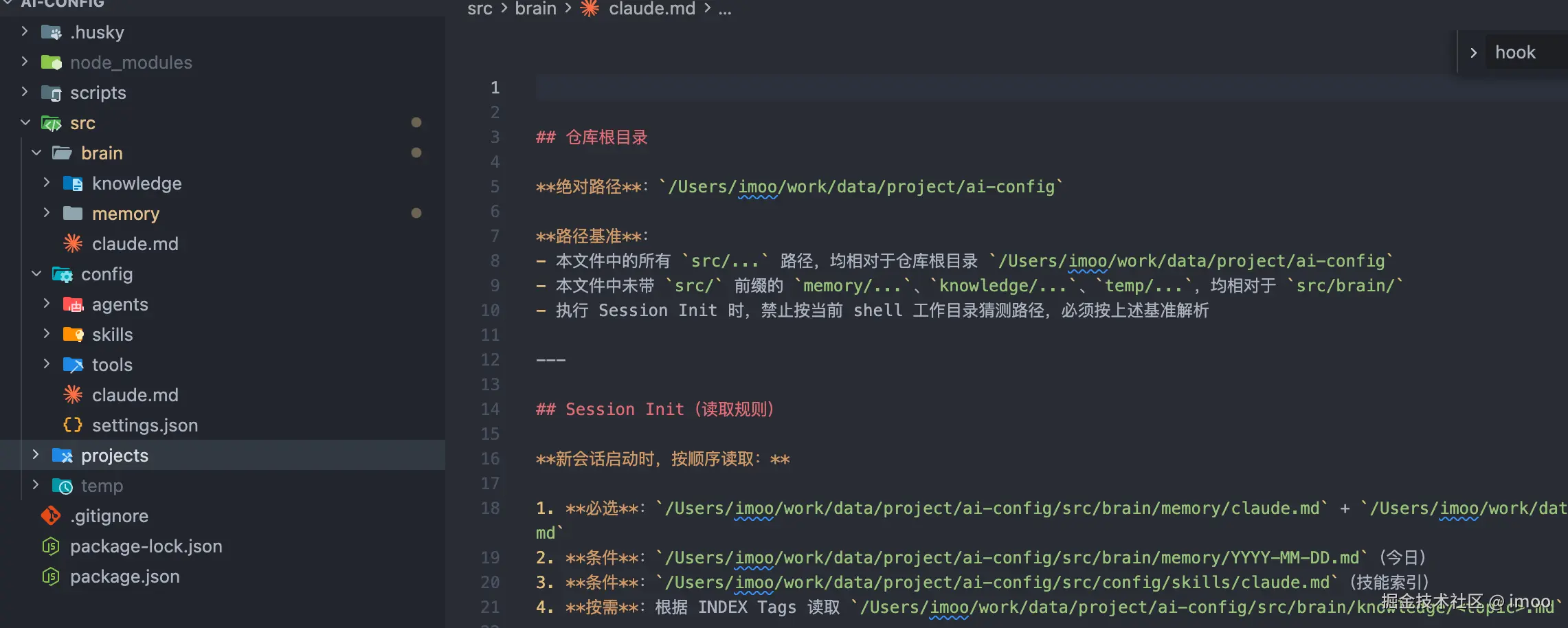Click the brain breadcrumb segment
1568x628 pixels.
[535, 9]
